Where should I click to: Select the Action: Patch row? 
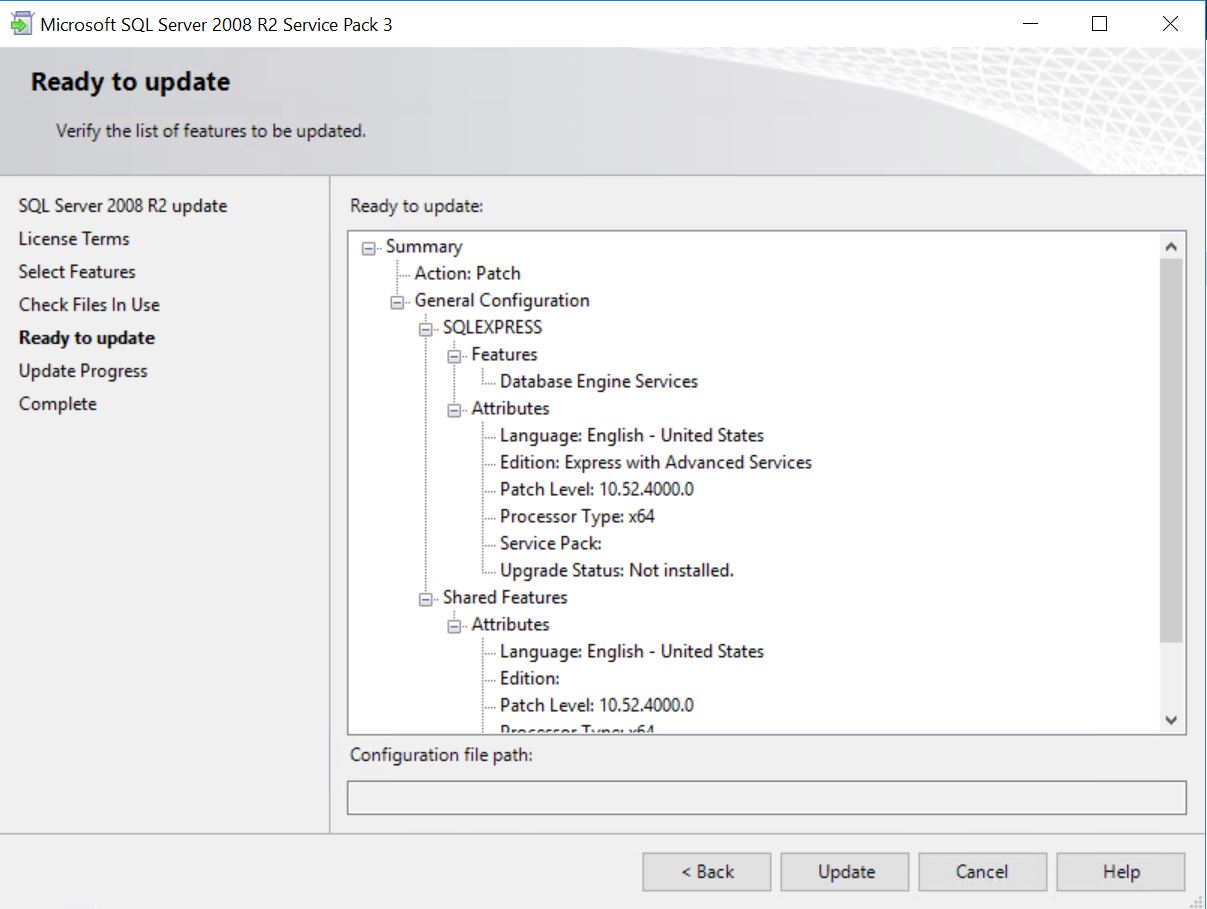click(467, 274)
